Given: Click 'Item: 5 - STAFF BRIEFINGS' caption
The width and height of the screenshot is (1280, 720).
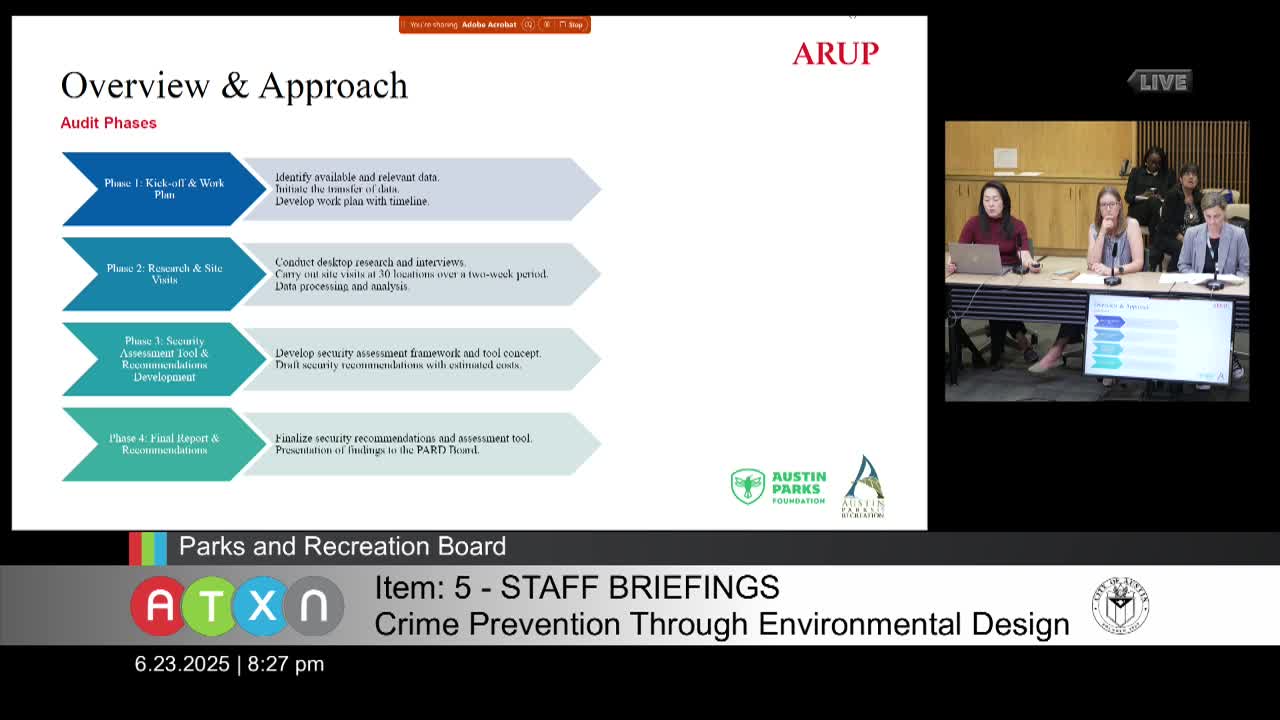Looking at the screenshot, I should click(577, 587).
